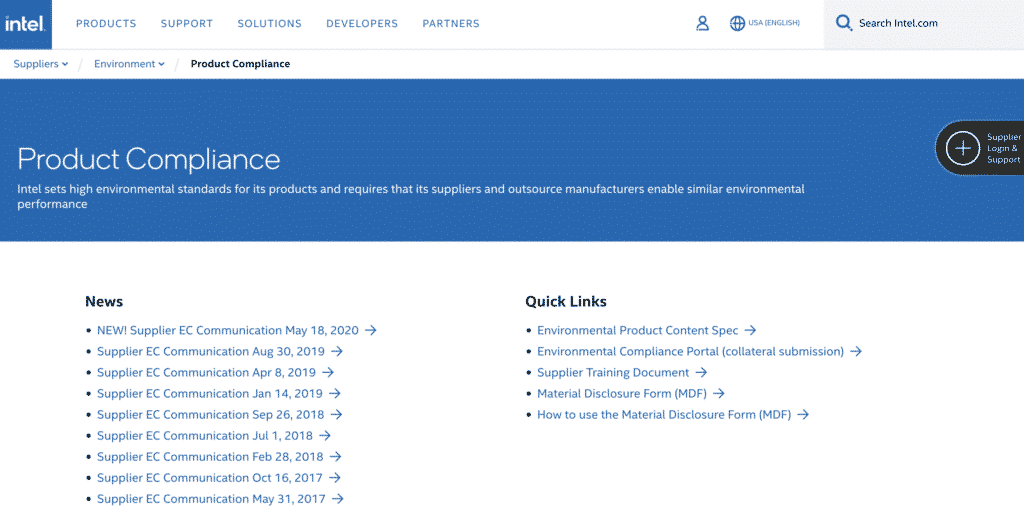Open Supplier EC Communication Apr 8, 2019
The width and height of the screenshot is (1024, 510).
pyautogui.click(x=206, y=372)
